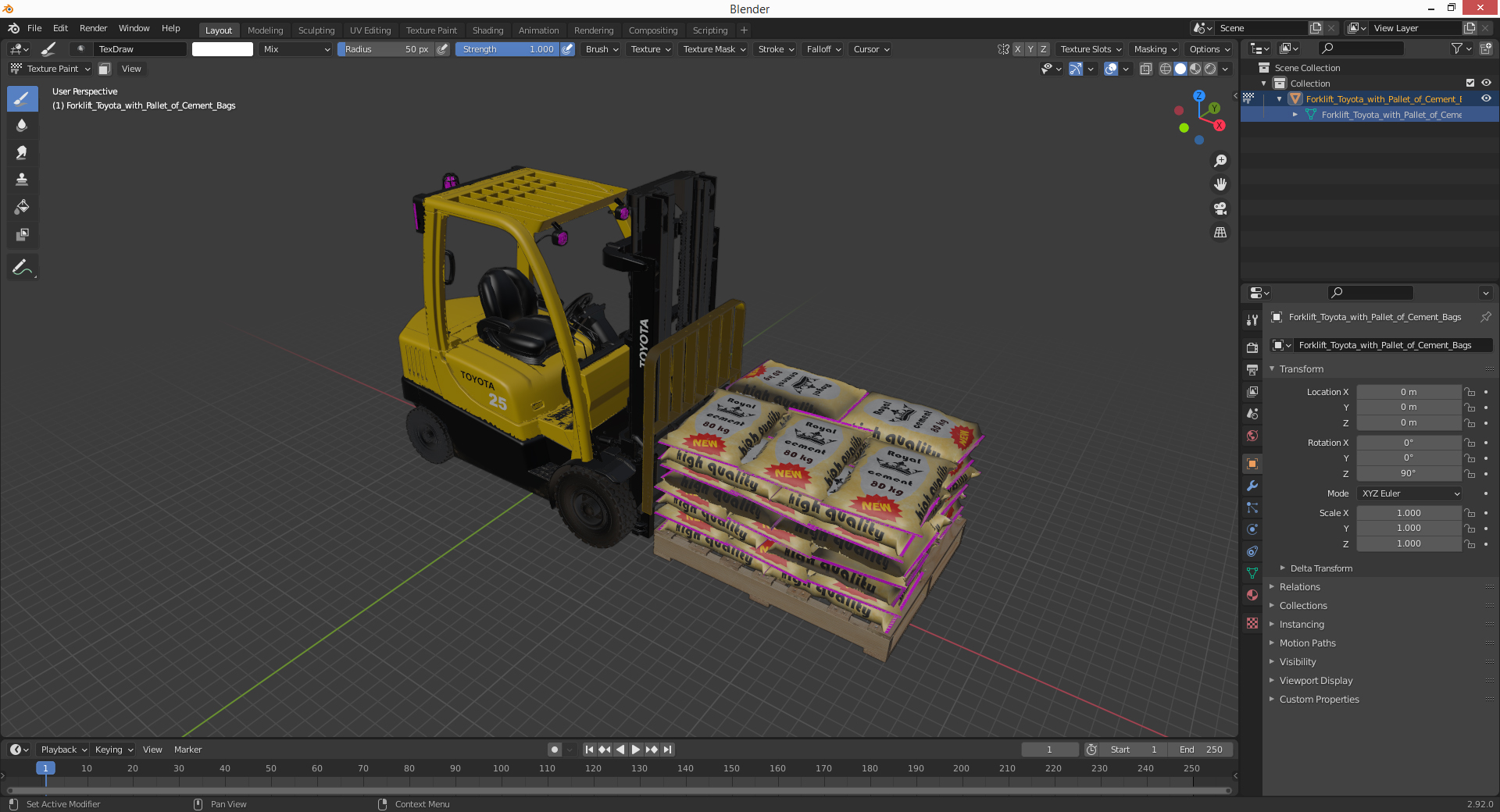Click the white brush color swatch

click(x=223, y=49)
